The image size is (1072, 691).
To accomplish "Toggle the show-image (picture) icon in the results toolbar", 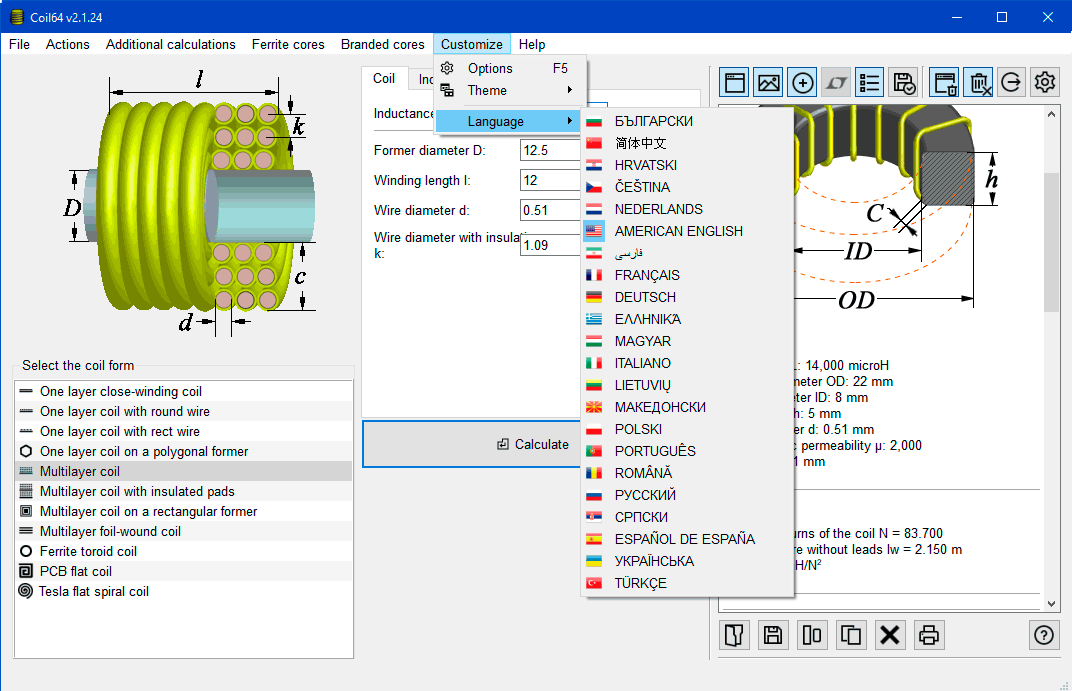I will [768, 83].
